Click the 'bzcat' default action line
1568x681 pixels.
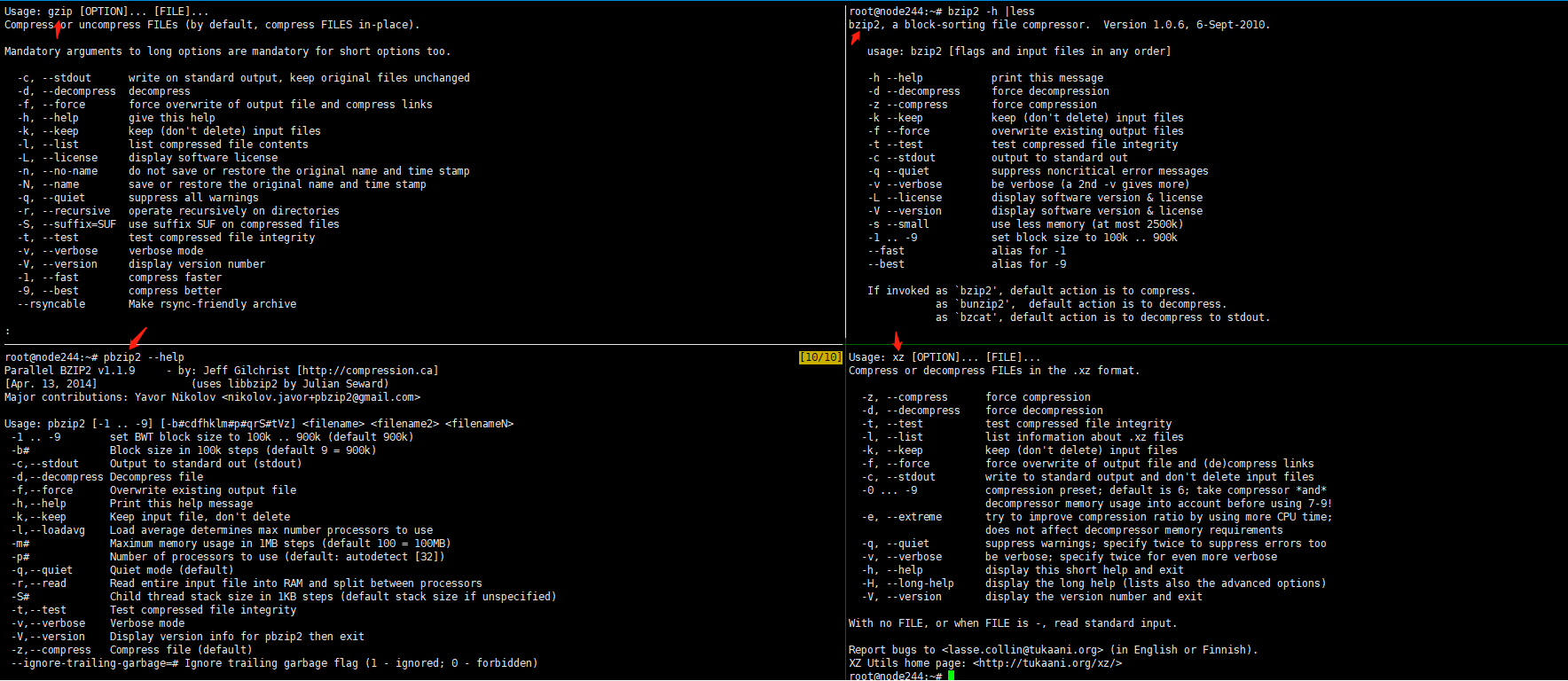1102,317
